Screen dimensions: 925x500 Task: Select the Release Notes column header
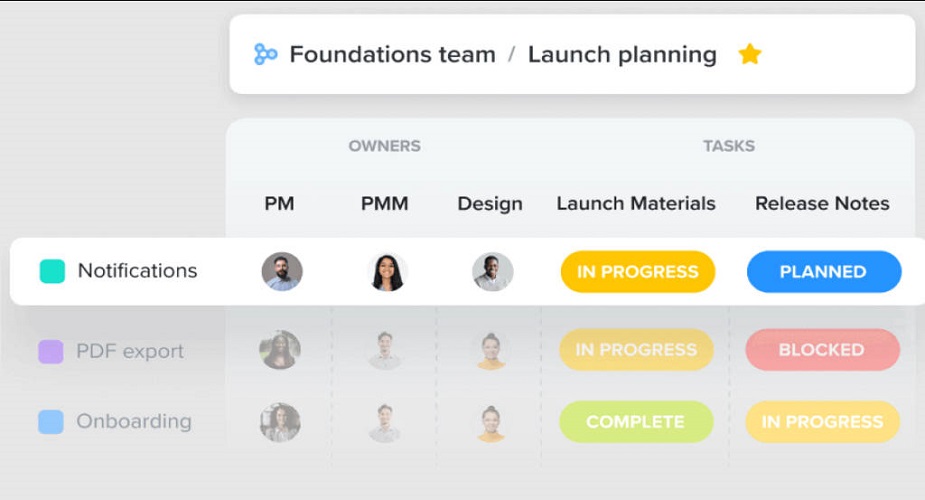coord(822,203)
